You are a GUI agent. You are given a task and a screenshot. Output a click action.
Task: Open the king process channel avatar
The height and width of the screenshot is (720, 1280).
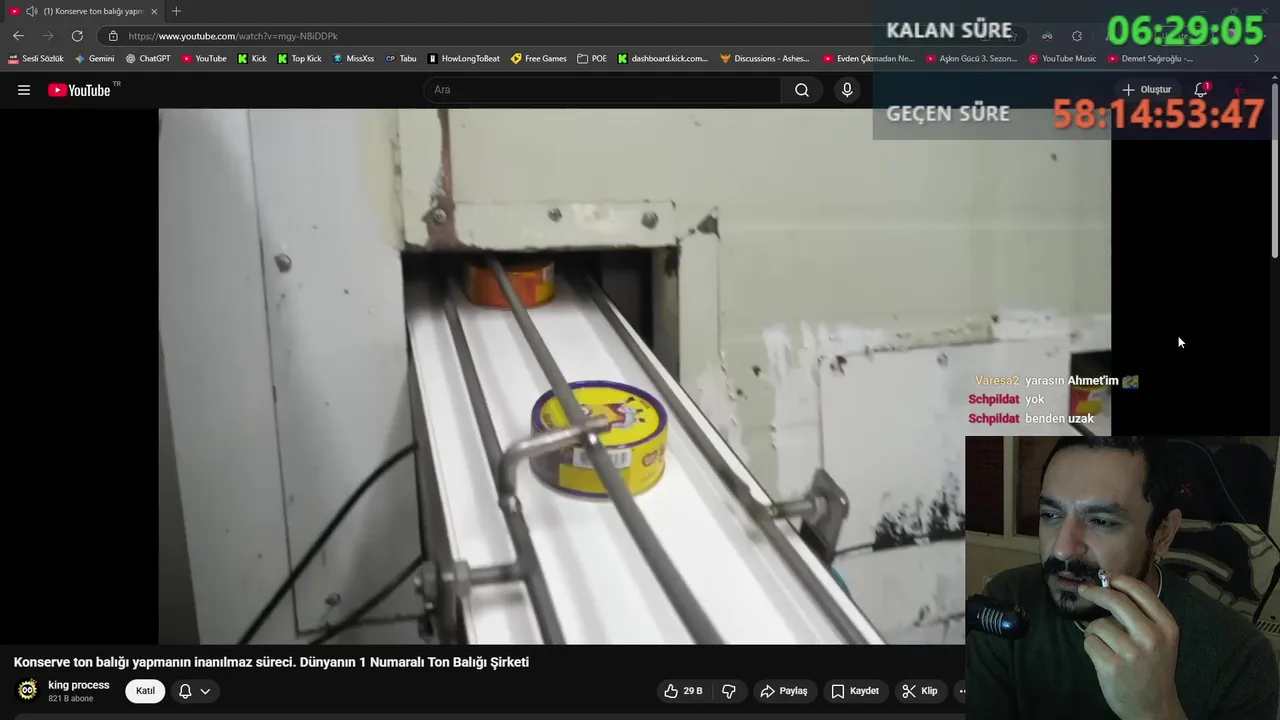(28, 690)
